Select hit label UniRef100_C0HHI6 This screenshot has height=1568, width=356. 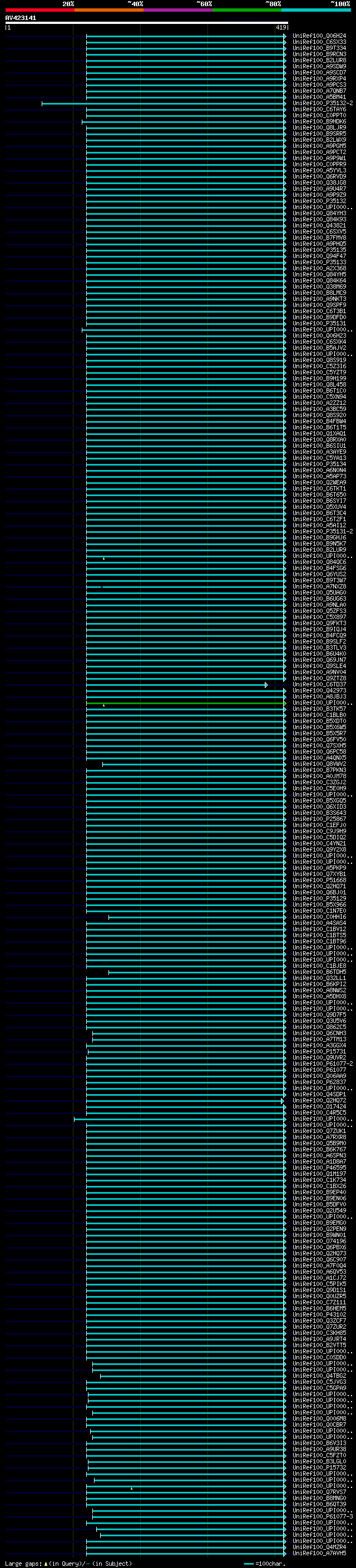[x=319, y=917]
